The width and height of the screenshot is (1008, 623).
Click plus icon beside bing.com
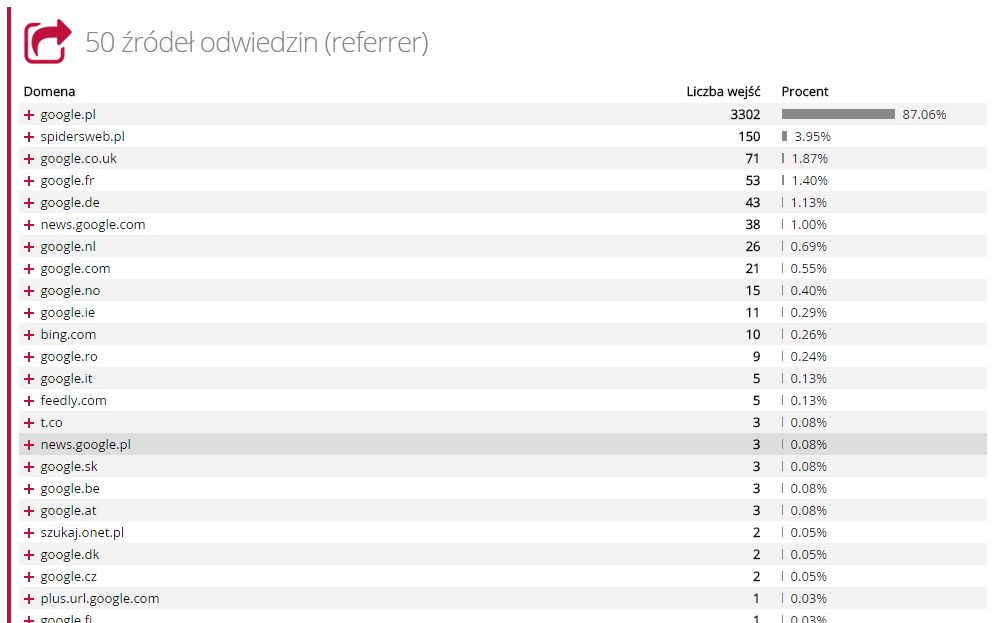pos(29,335)
